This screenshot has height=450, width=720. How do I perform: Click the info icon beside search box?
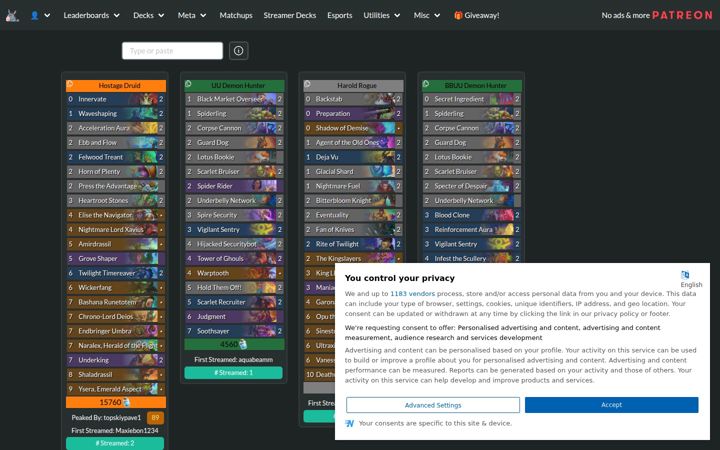point(238,51)
